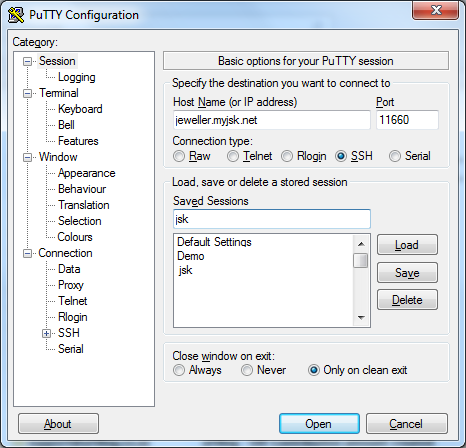Open the Keyboard settings category
The width and height of the screenshot is (466, 448).
[x=80, y=109]
